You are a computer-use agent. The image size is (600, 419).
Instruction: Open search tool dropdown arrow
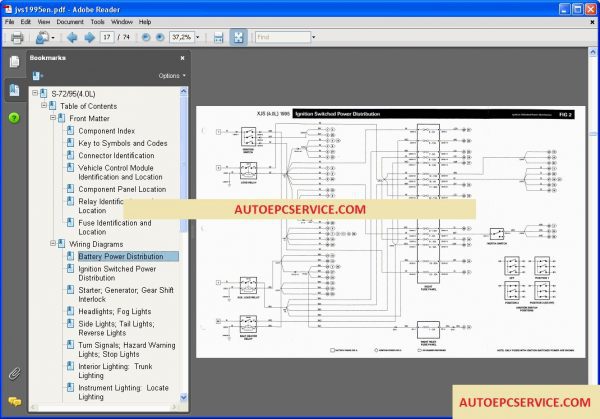click(53, 38)
